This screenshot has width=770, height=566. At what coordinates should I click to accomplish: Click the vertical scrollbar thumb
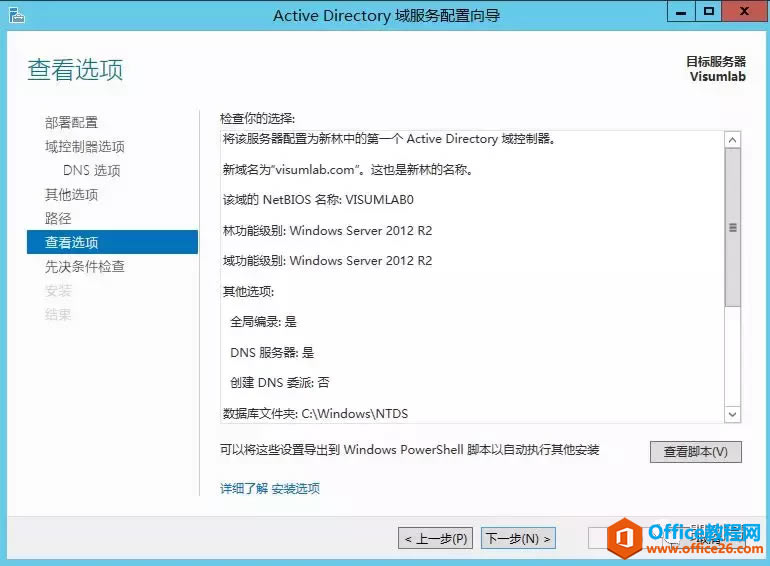pyautogui.click(x=732, y=227)
